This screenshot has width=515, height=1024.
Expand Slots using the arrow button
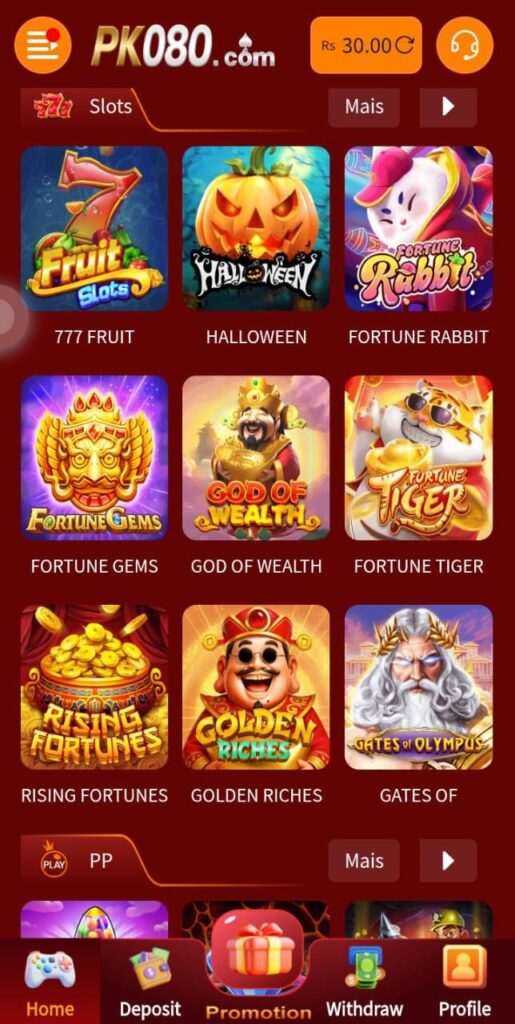(x=448, y=107)
